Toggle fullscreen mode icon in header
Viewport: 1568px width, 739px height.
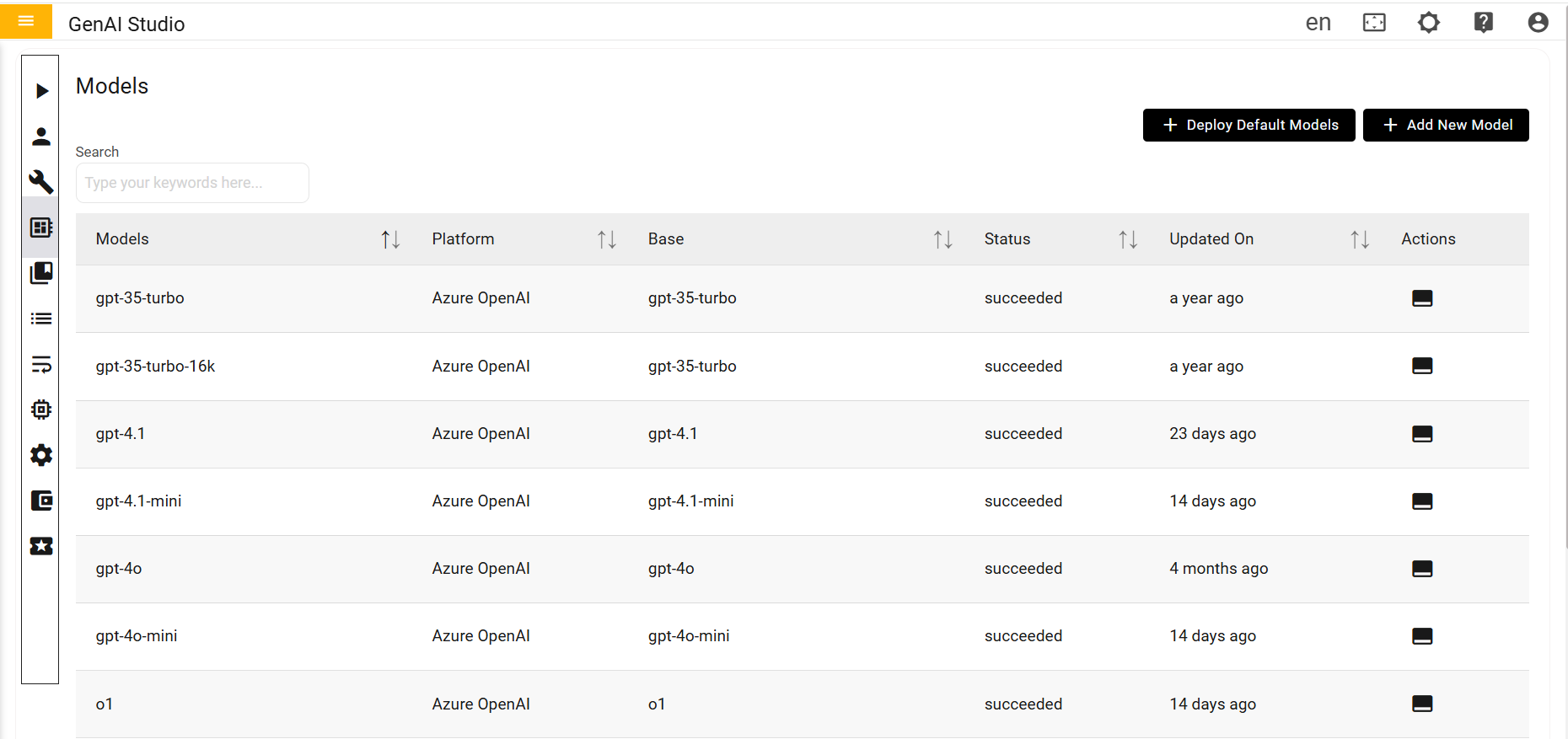point(1374,23)
